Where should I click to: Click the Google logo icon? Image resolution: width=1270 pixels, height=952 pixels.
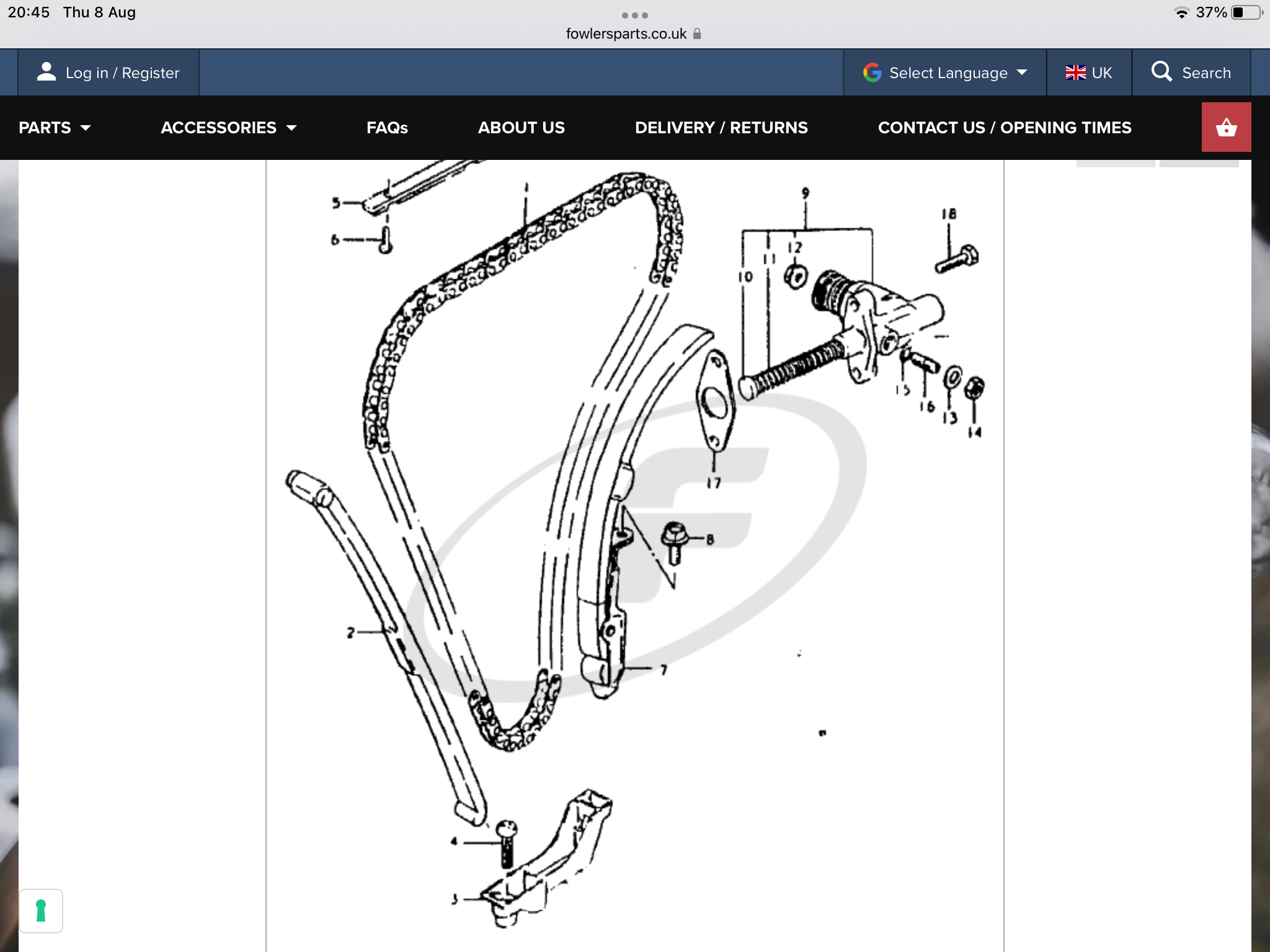click(872, 73)
